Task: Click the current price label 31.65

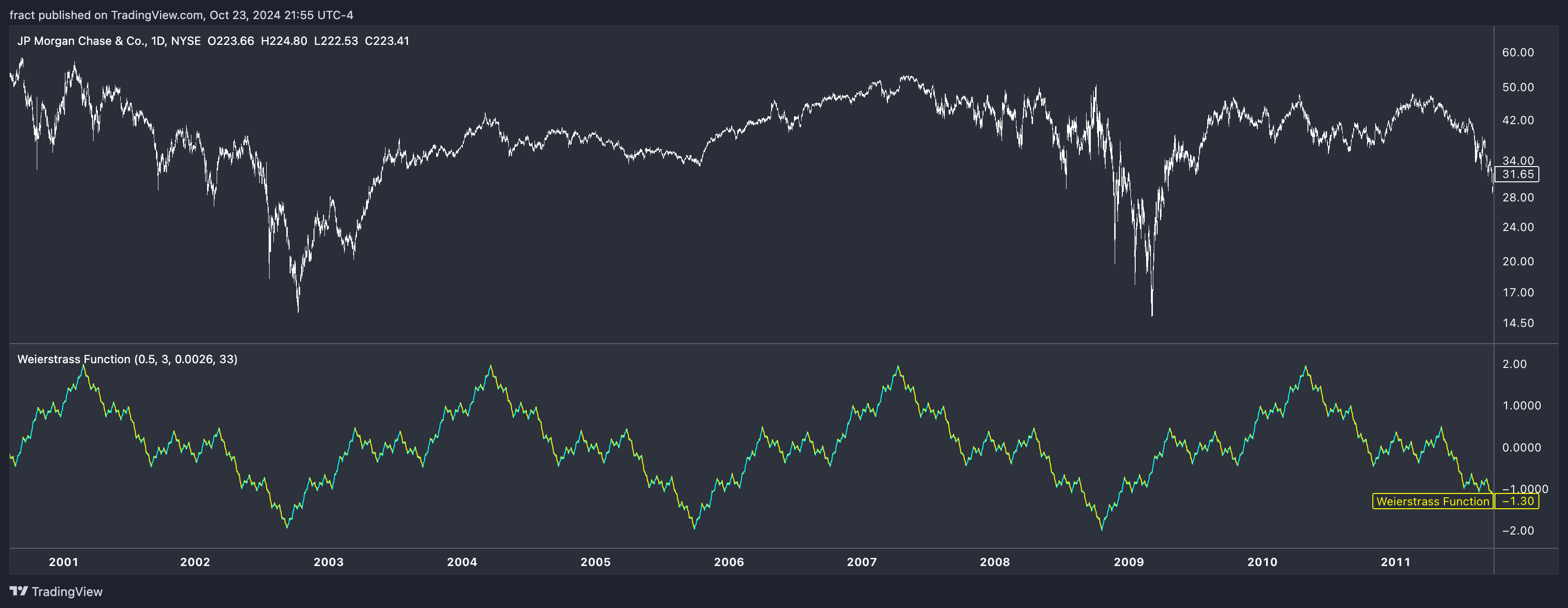Action: [1517, 174]
